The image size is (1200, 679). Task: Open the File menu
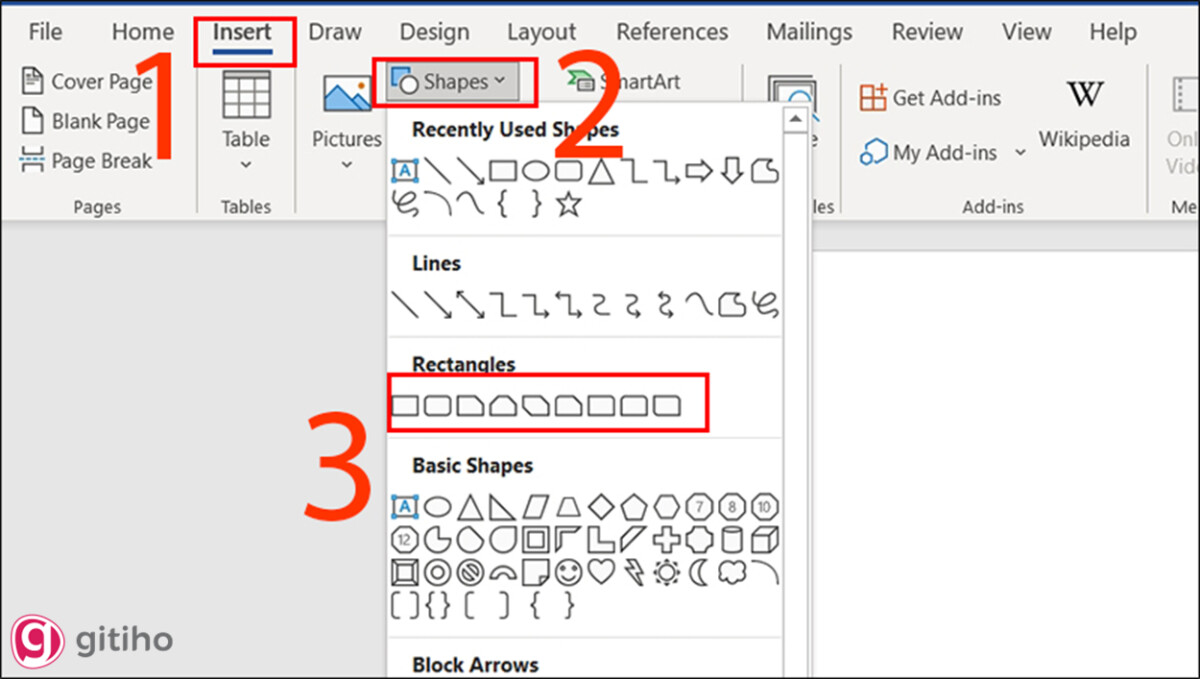[45, 32]
